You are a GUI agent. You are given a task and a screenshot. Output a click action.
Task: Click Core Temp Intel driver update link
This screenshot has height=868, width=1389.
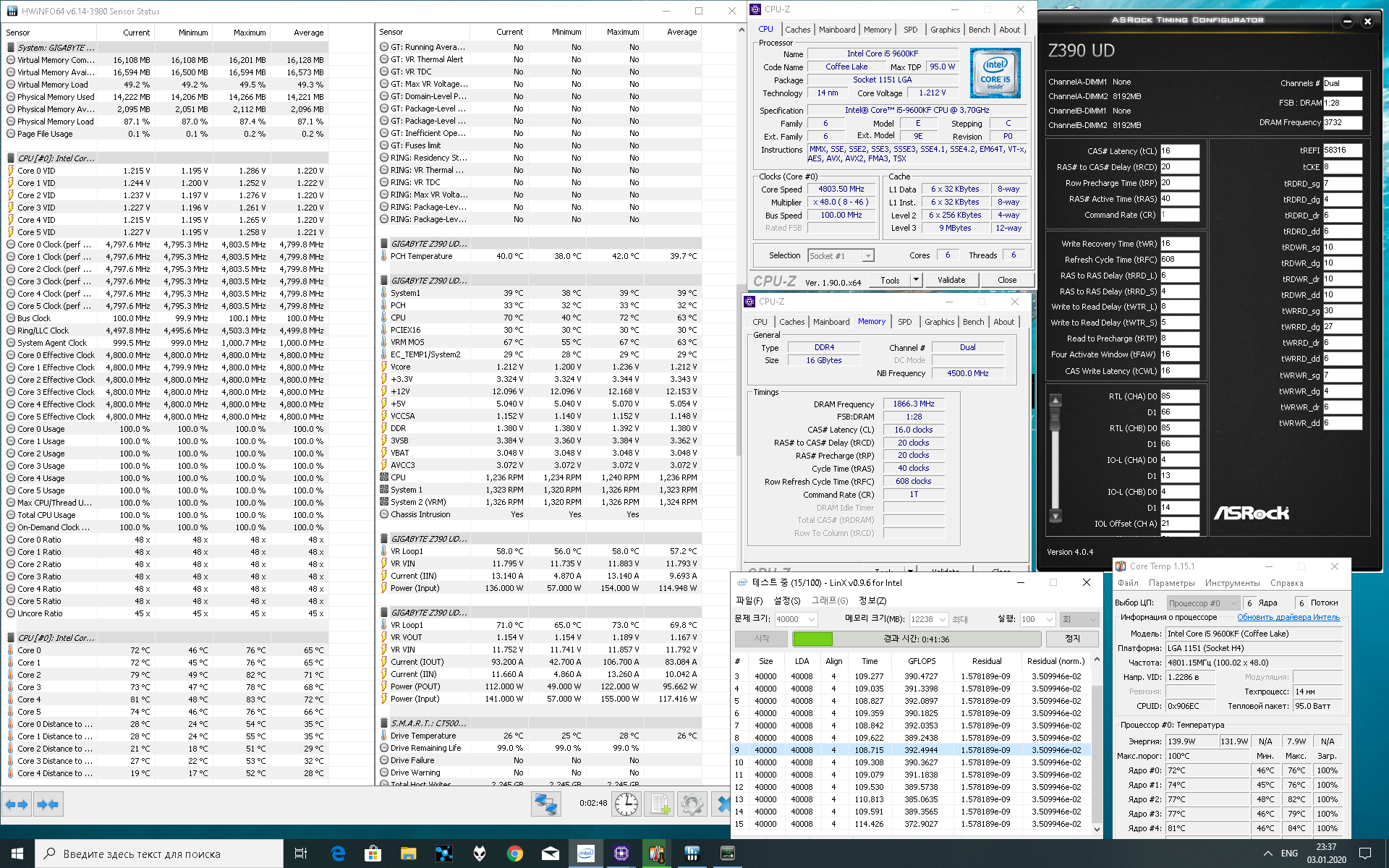[1288, 617]
